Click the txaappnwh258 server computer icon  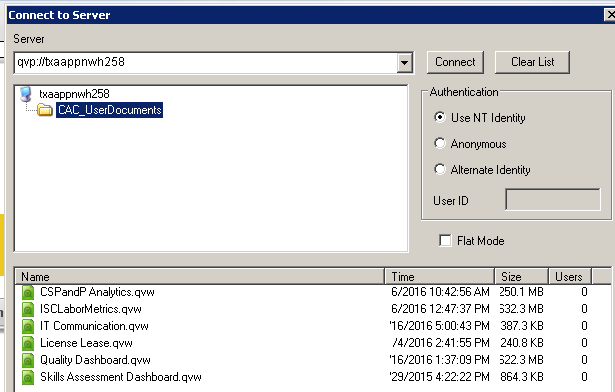point(26,94)
